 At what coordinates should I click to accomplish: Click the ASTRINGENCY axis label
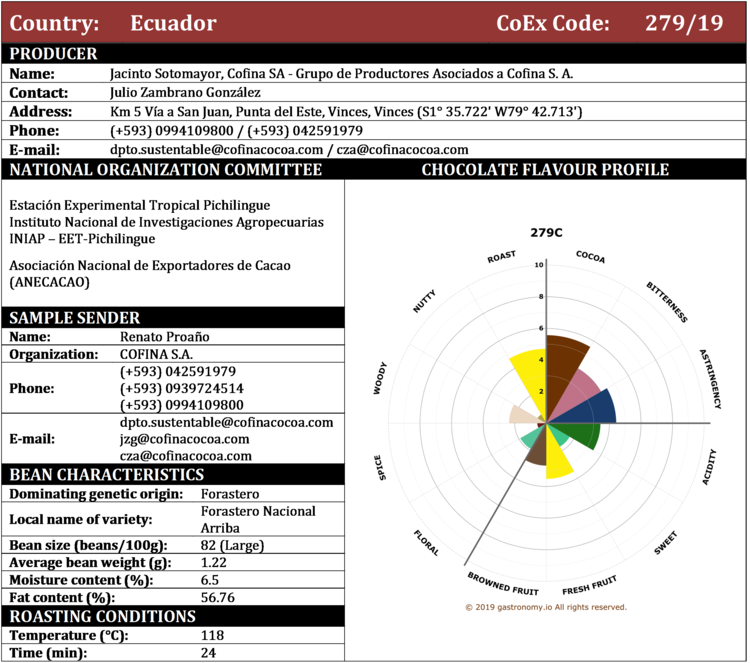(x=710, y=379)
